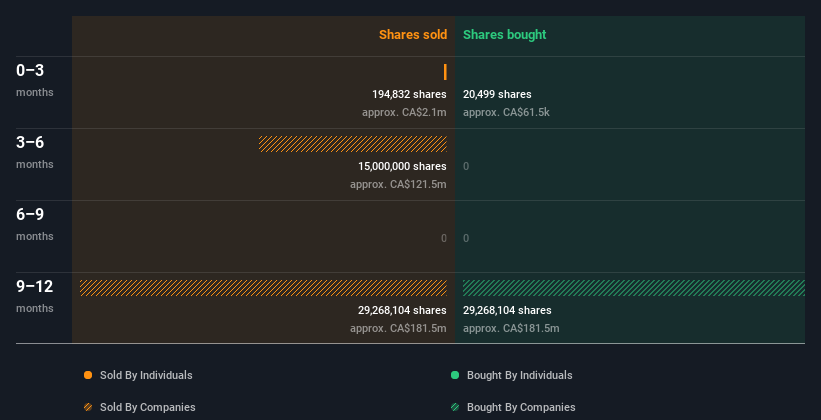Click the small orange 0–3 months sold bar
The image size is (821, 420).
point(445,72)
